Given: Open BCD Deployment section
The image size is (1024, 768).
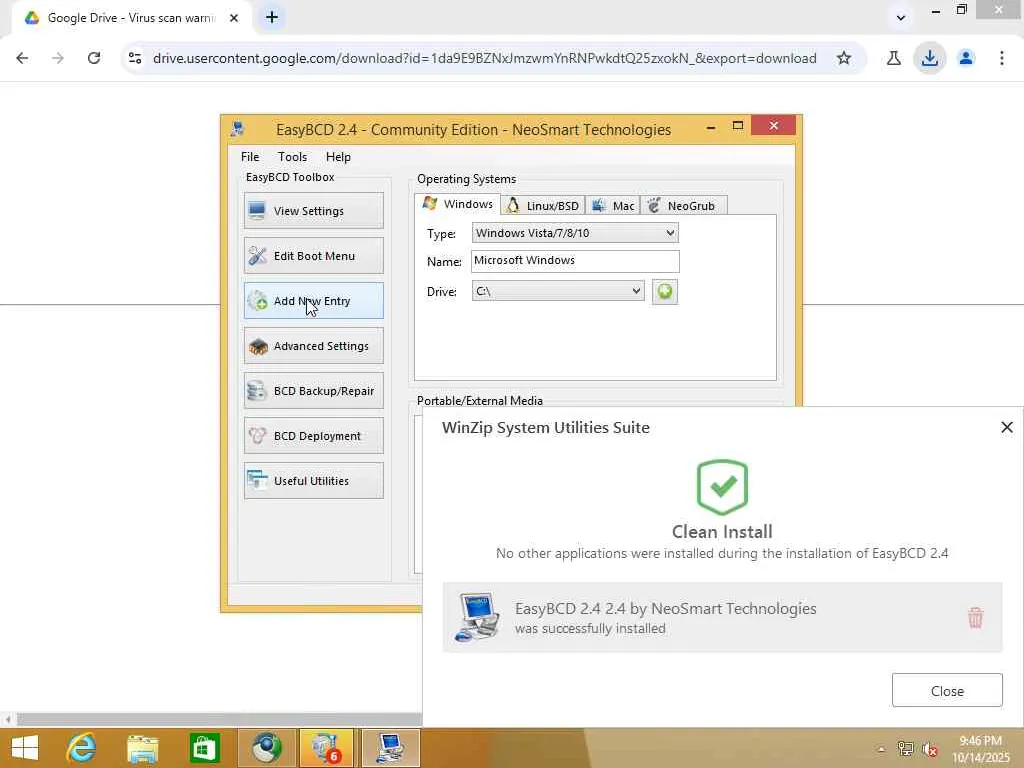Looking at the screenshot, I should [313, 436].
